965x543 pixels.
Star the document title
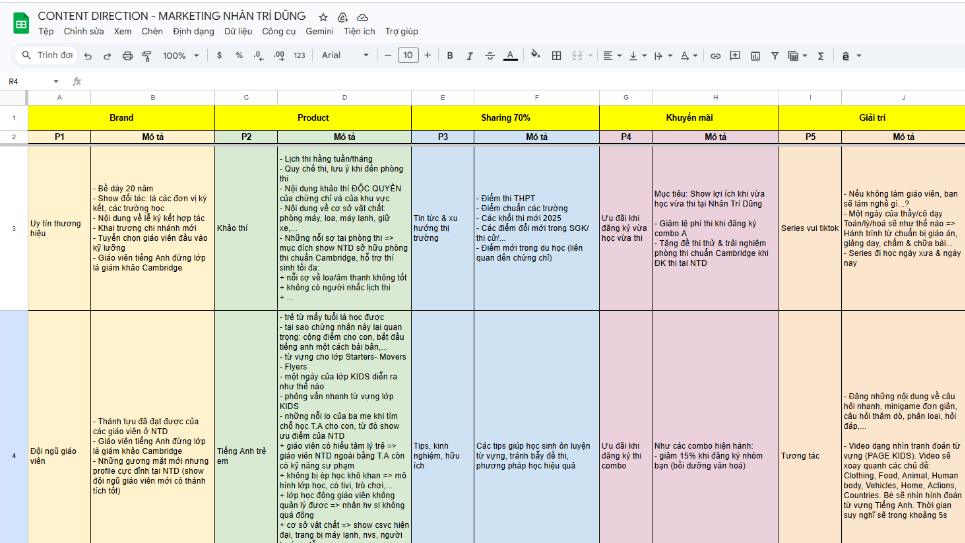(323, 17)
